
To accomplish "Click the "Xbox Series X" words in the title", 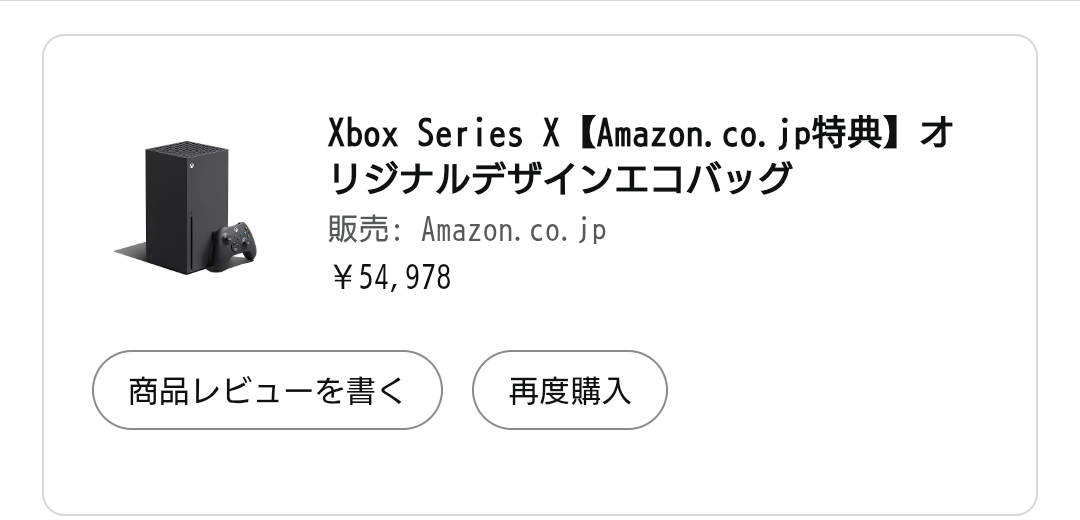I will point(440,133).
